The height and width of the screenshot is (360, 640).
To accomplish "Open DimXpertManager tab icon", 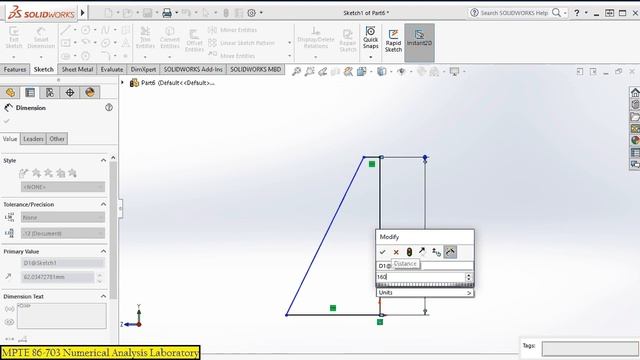I will pos(70,93).
